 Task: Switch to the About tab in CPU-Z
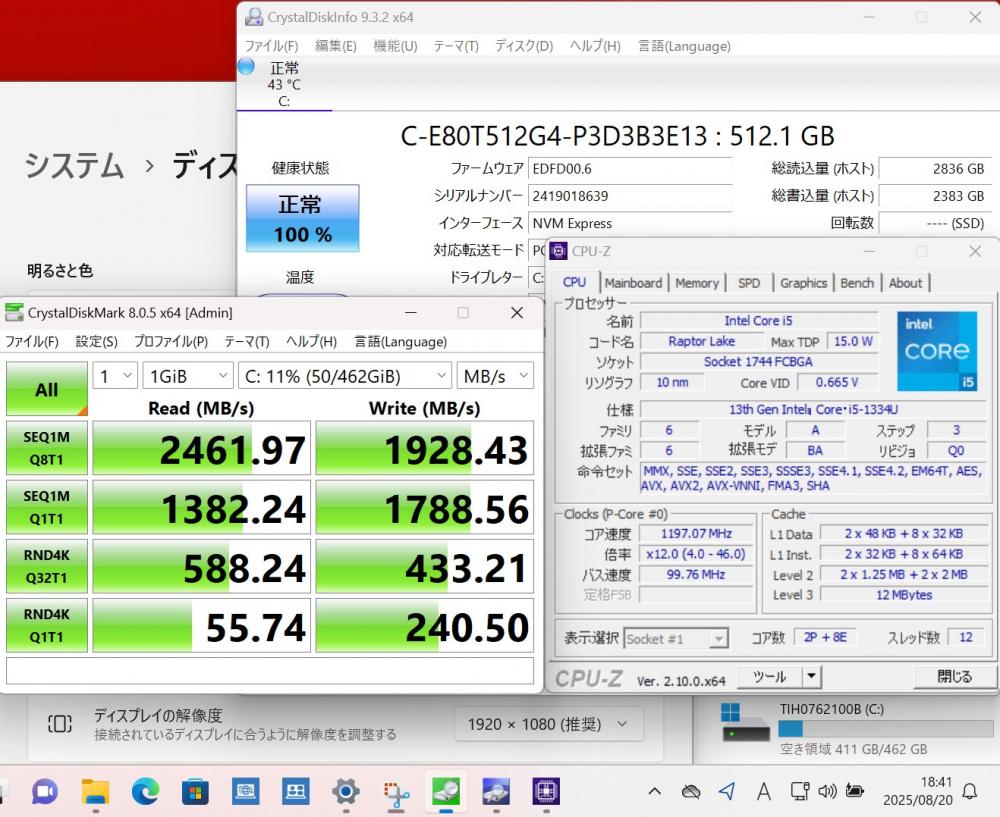(x=905, y=283)
